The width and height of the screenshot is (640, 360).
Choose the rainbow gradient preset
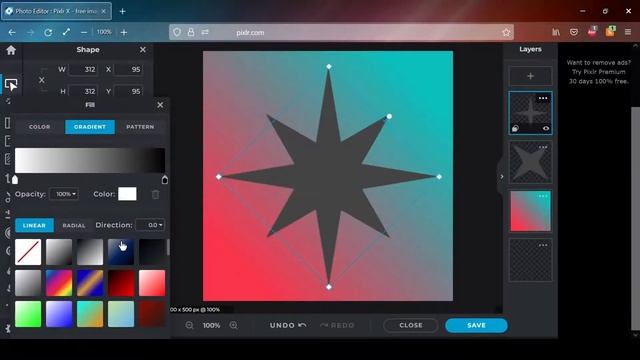(59, 283)
